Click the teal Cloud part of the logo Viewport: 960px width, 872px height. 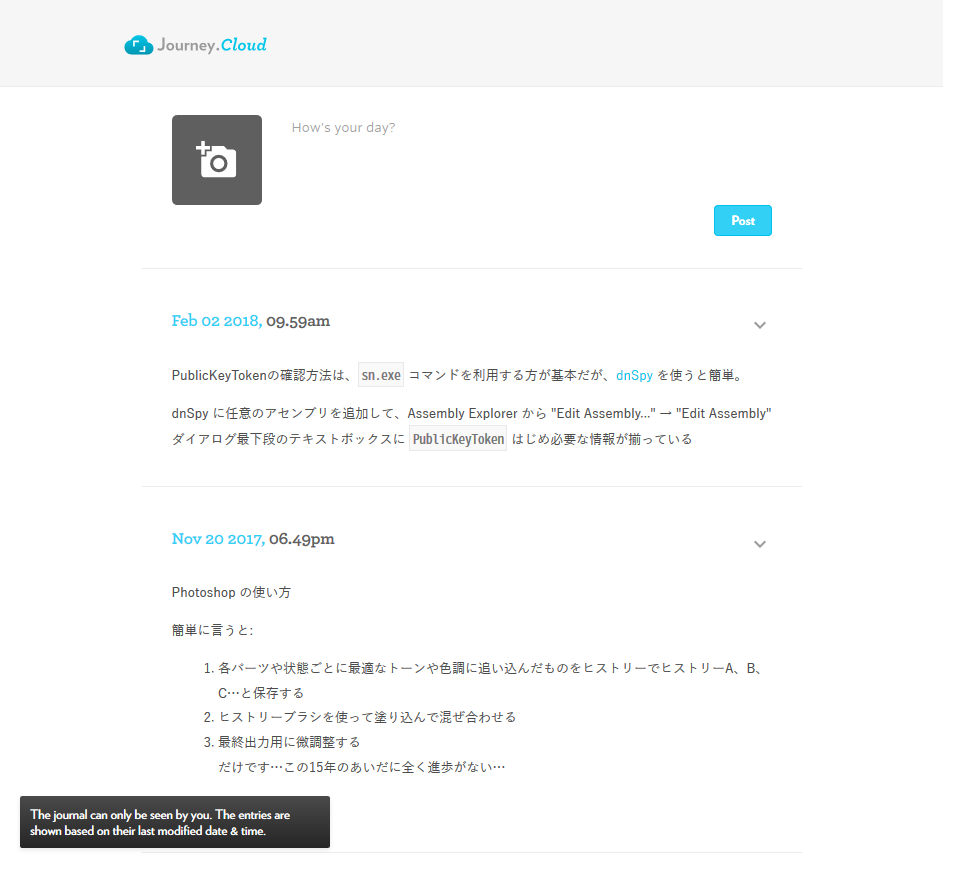click(x=244, y=44)
